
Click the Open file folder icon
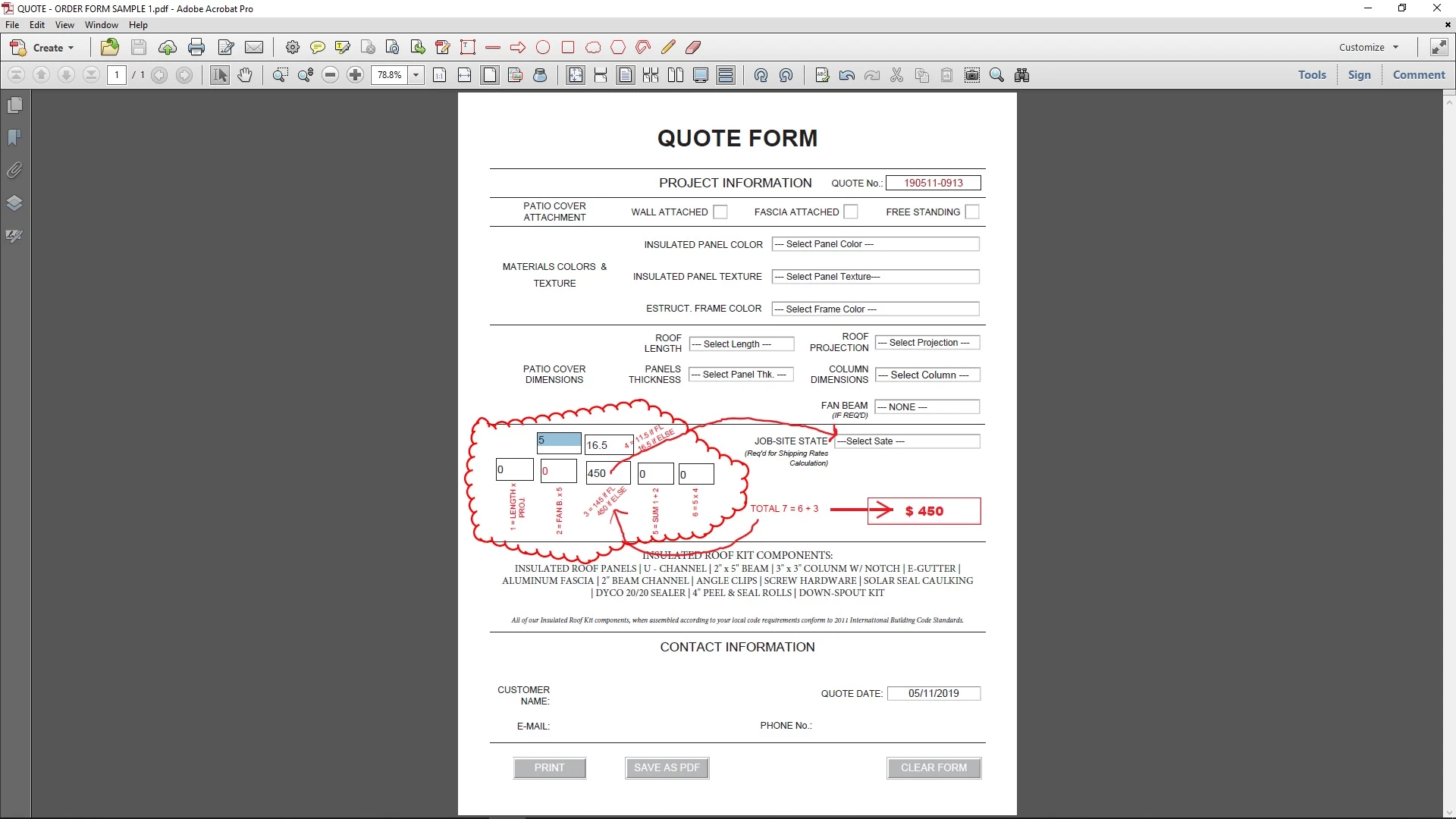[x=110, y=47]
